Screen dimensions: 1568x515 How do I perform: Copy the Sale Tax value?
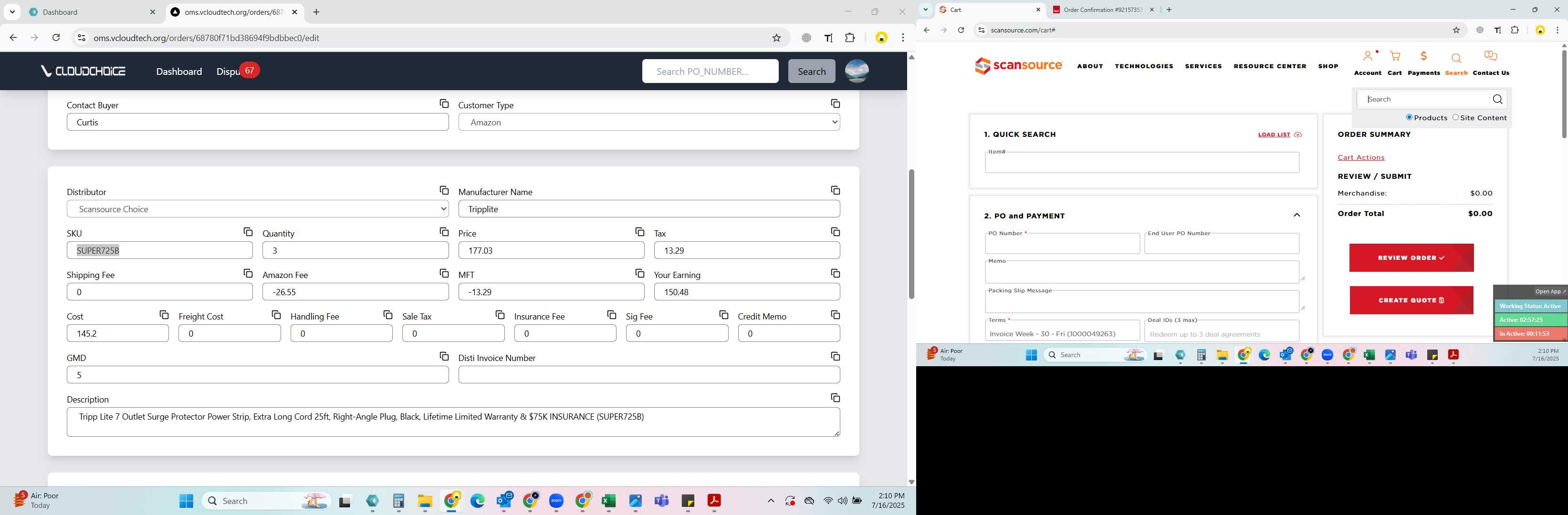point(500,315)
